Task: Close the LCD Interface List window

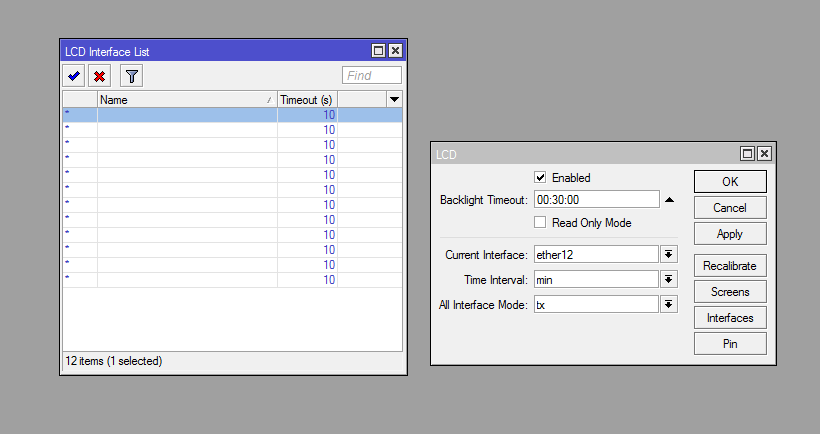Action: [x=396, y=51]
